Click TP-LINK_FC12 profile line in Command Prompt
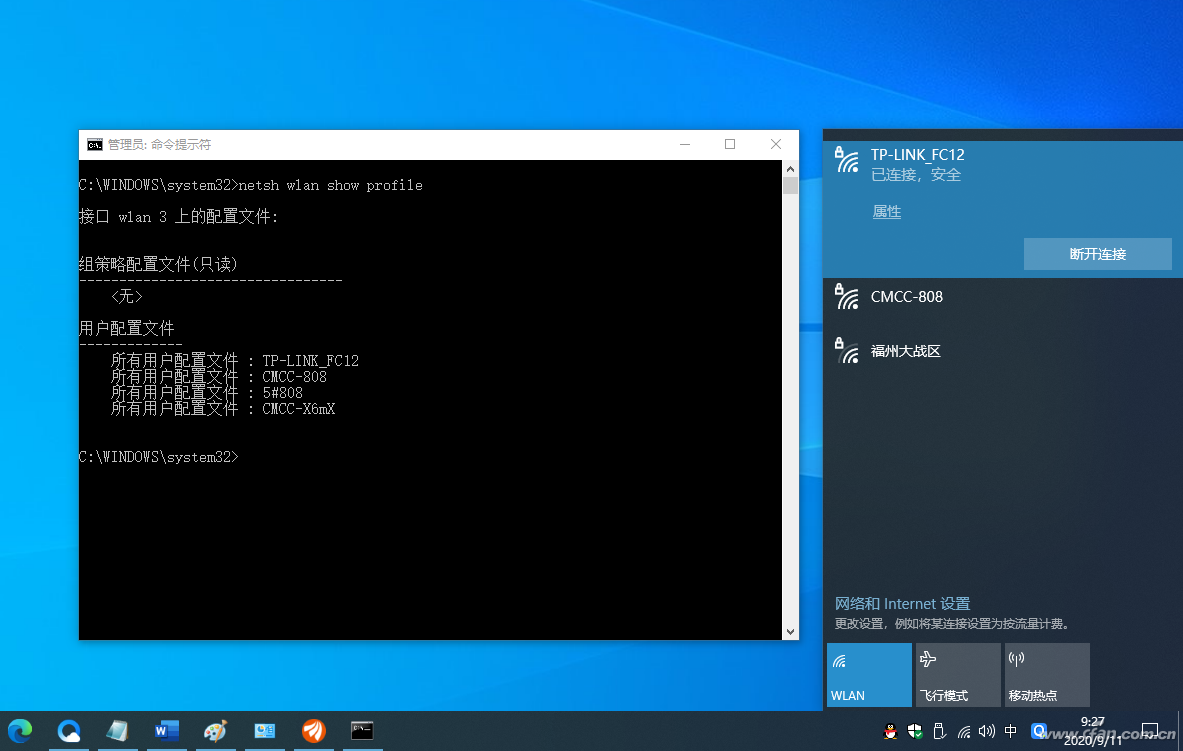This screenshot has height=751, width=1183. (235, 361)
